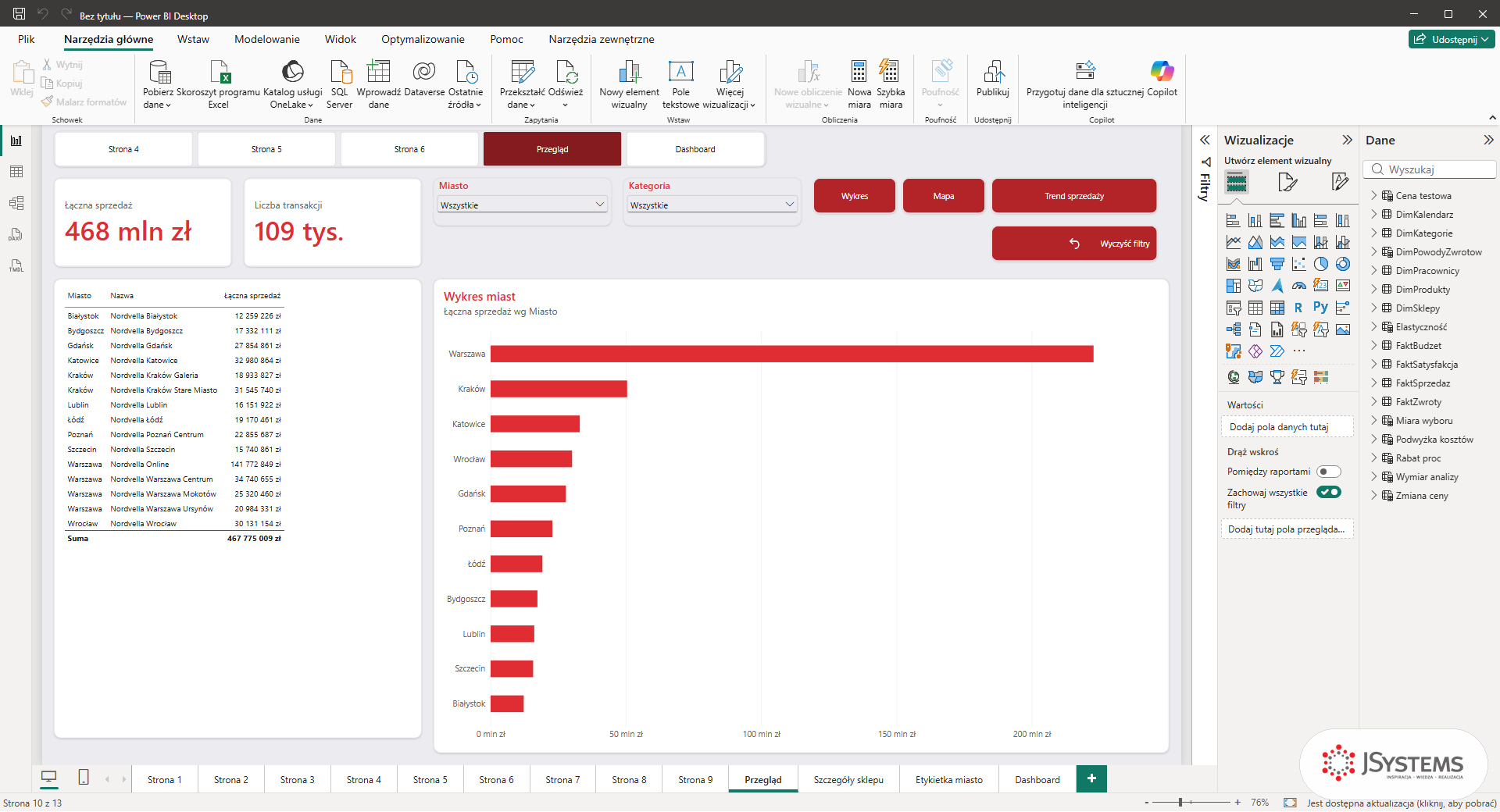Viewport: 1500px width, 812px height.
Task: Select the donut chart visualization icon
Action: click(x=1343, y=264)
